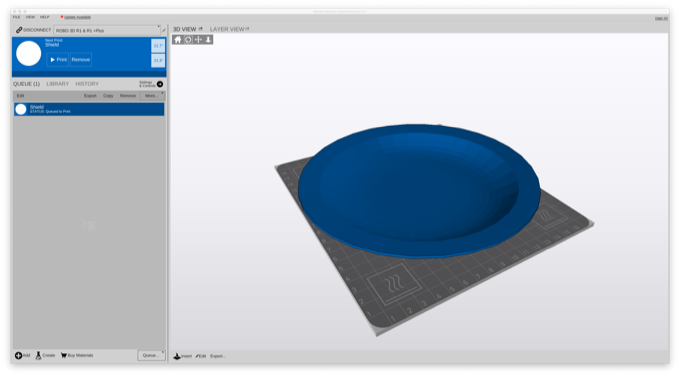Image resolution: width=680 pixels, height=376 pixels.
Task: Reset the 3D view with the home icon
Action: [x=177, y=40]
